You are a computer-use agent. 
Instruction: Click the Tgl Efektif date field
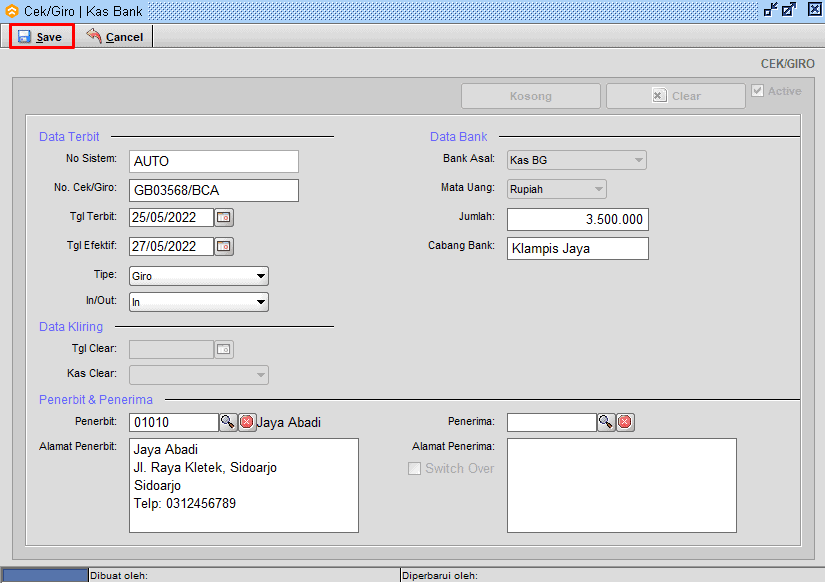172,246
